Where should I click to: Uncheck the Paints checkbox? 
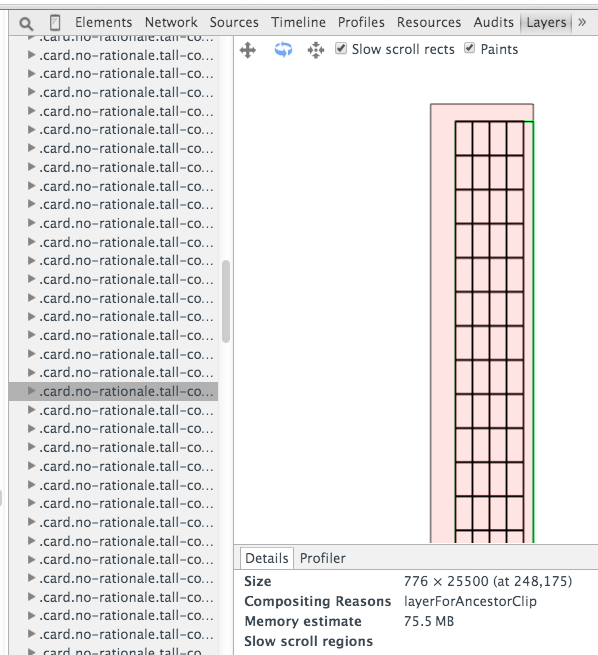tap(469, 48)
